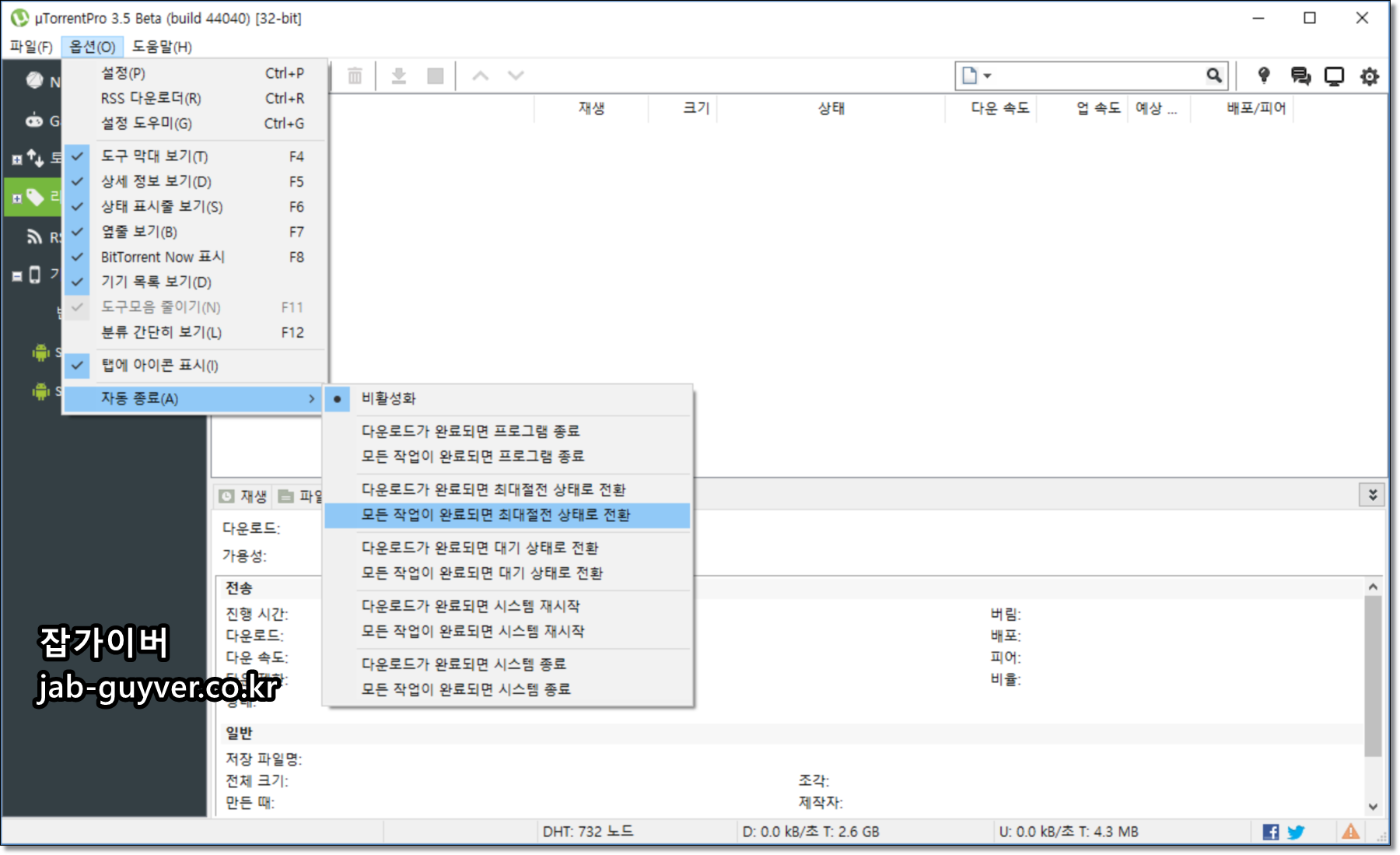Click the Twitter bird icon in status bar
This screenshot has height=855, width=1400.
point(1296,832)
